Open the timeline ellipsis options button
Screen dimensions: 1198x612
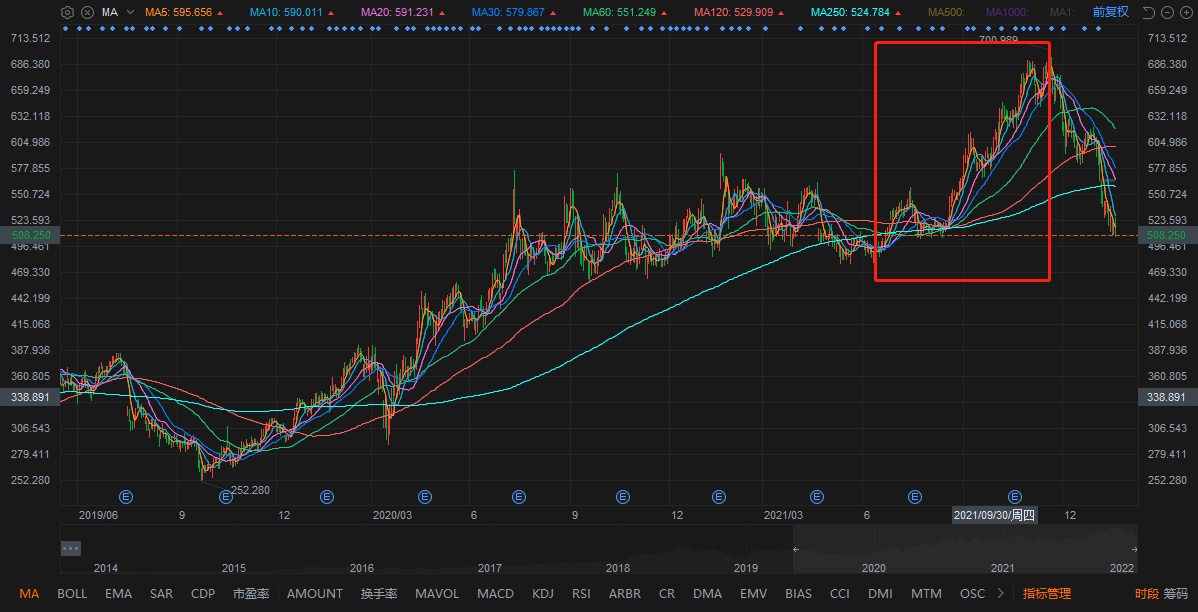(x=70, y=548)
